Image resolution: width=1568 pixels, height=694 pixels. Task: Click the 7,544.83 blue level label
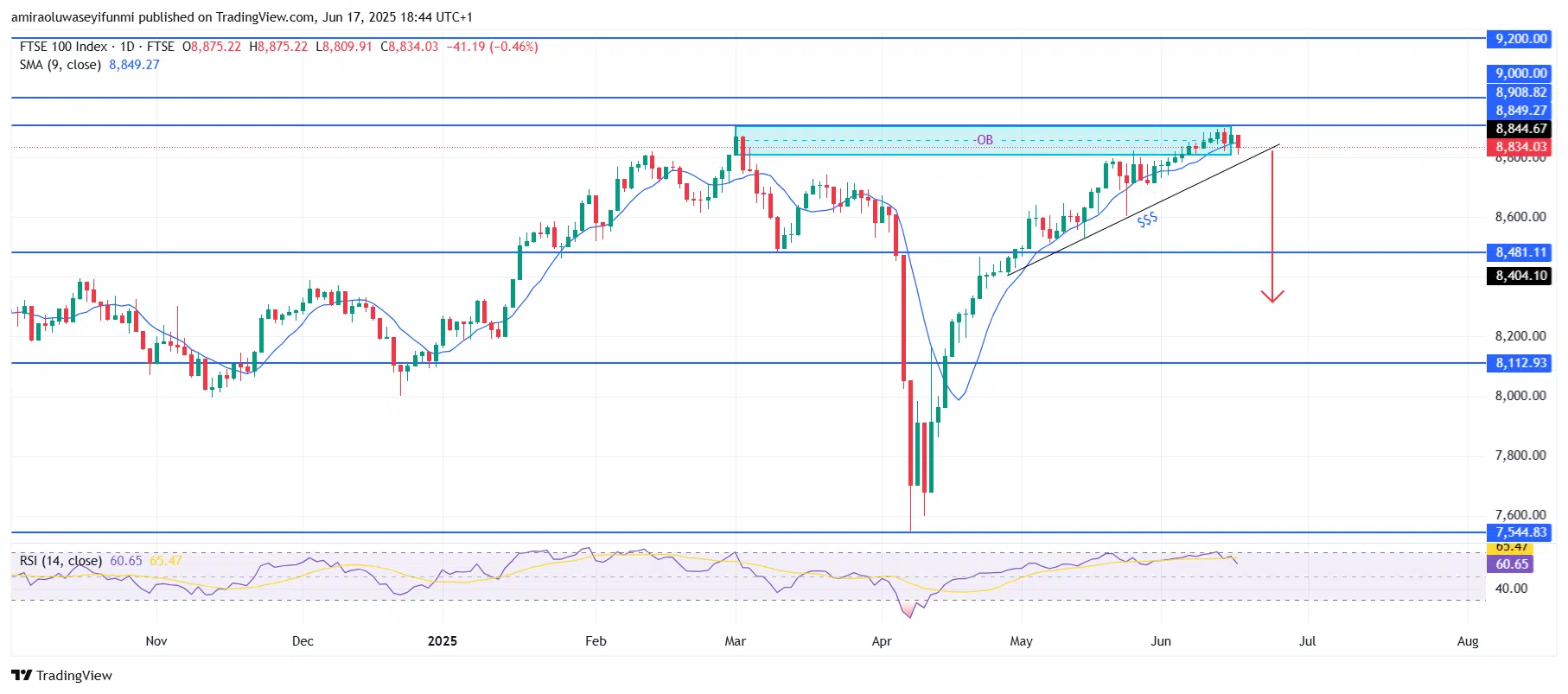tap(1520, 532)
